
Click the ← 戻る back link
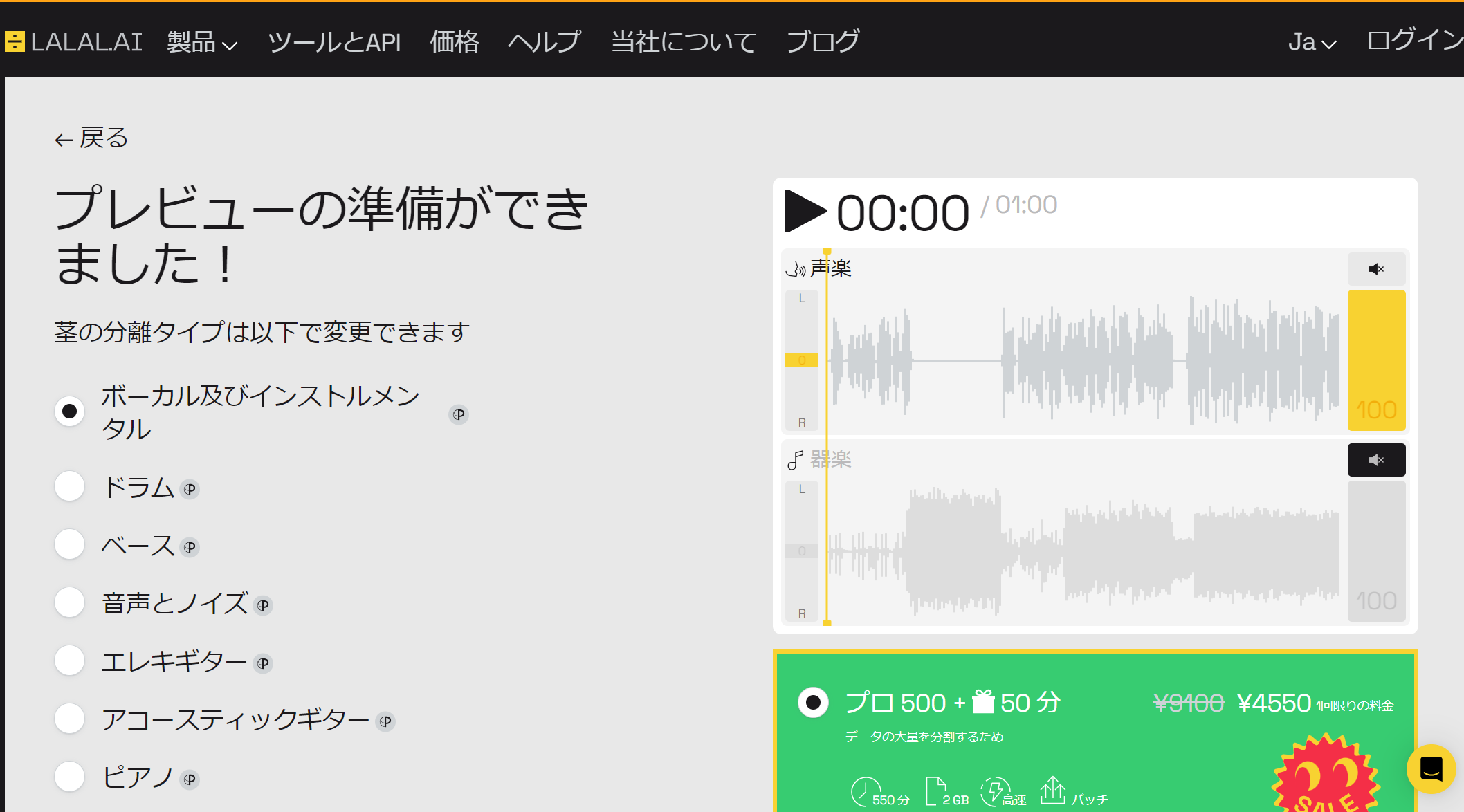(91, 138)
